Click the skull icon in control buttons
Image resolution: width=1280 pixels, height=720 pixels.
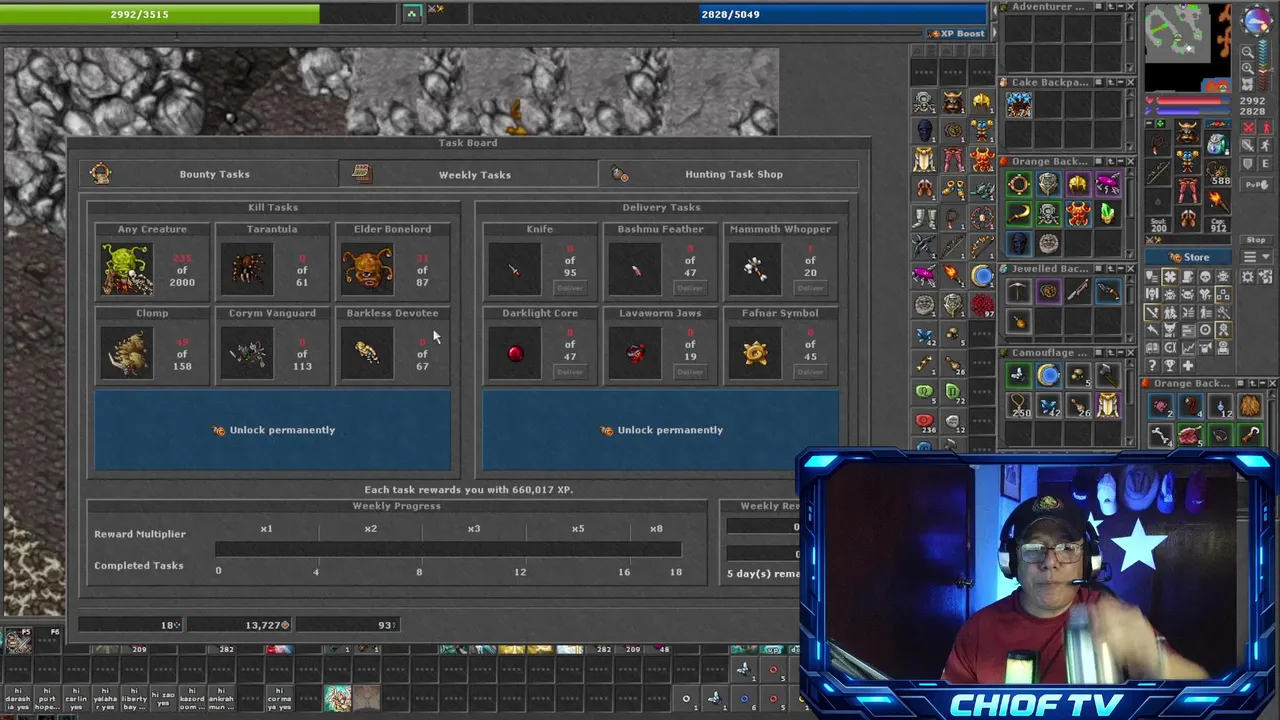[x=1204, y=276]
